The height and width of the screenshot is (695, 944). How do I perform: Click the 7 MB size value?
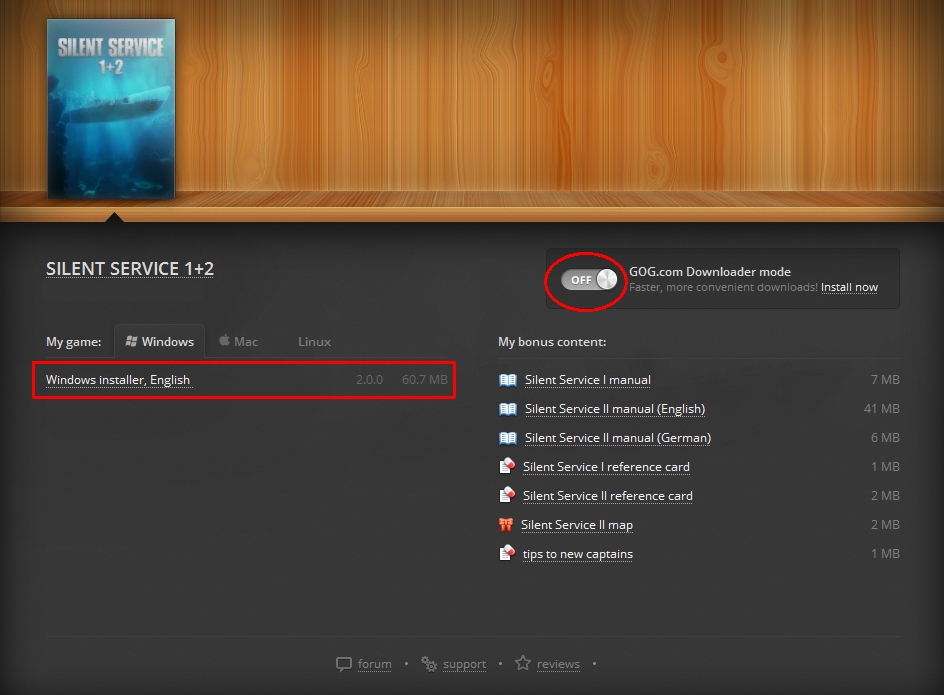click(x=885, y=380)
